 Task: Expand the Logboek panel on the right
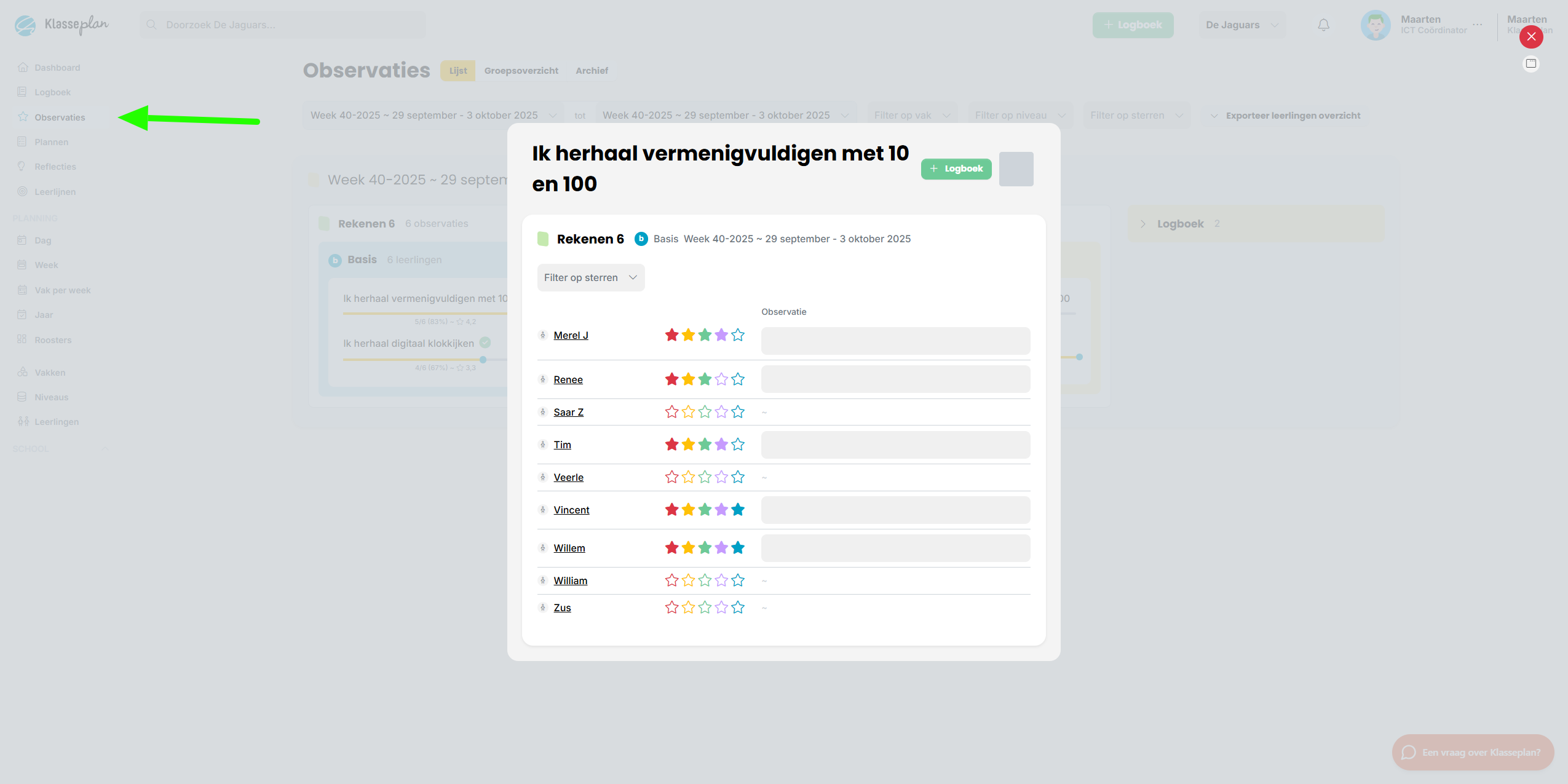click(x=1143, y=224)
